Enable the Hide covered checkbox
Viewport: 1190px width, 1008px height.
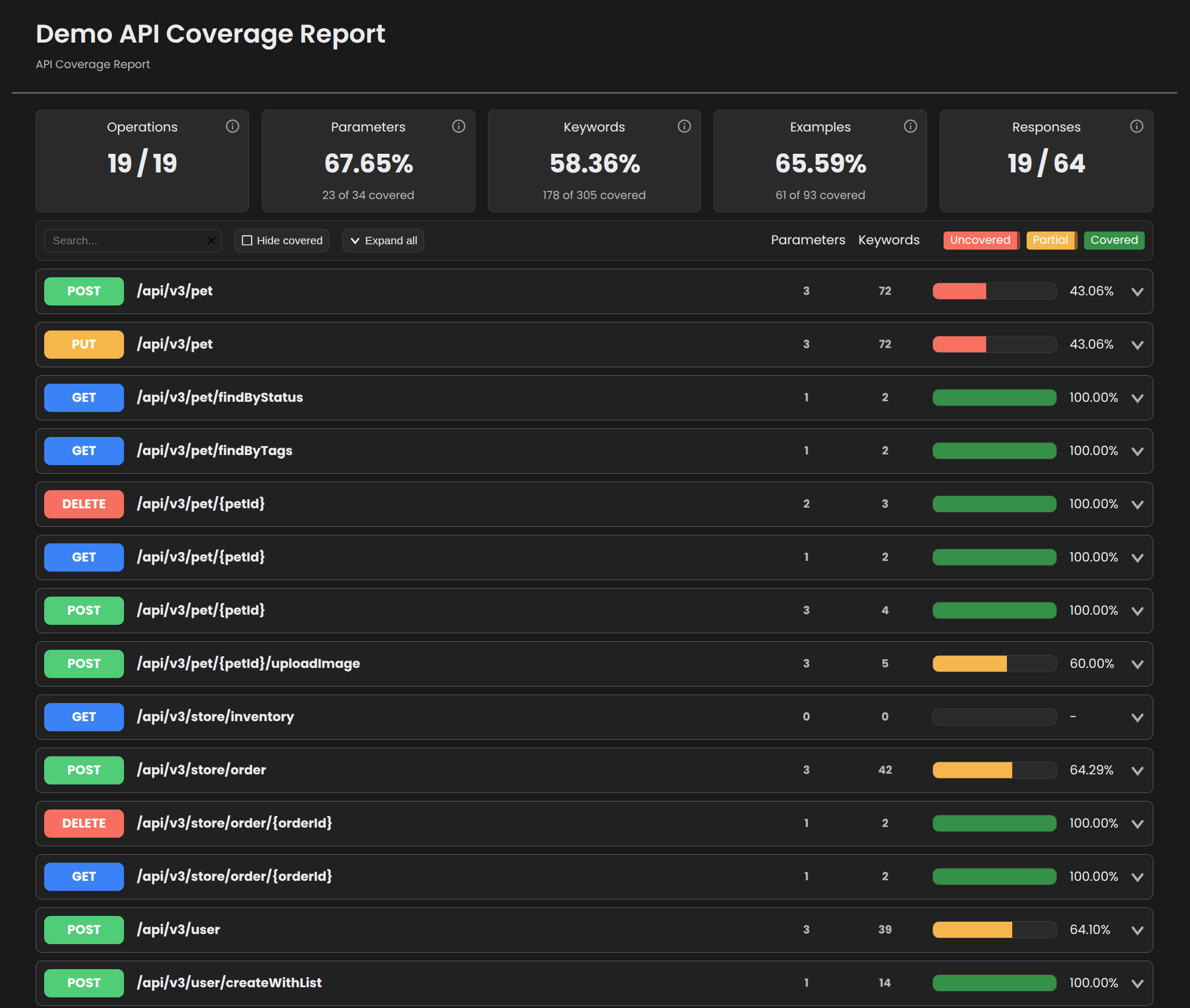[247, 240]
